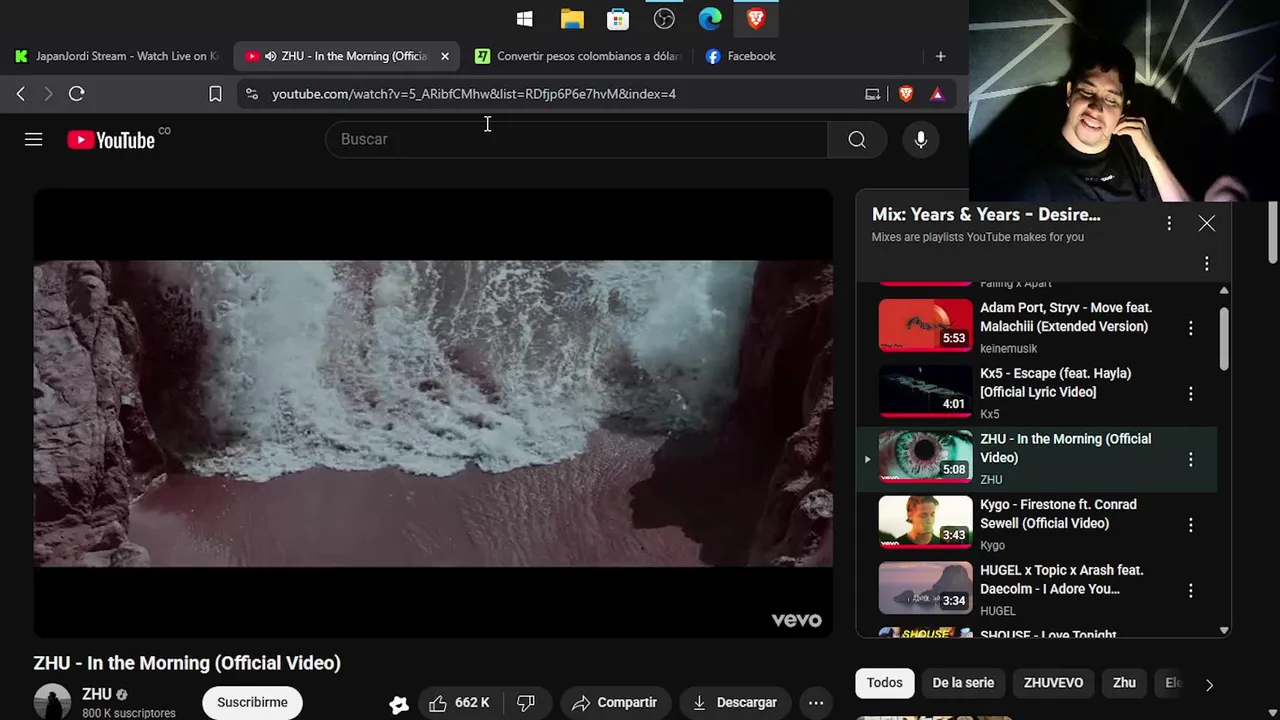This screenshot has width=1280, height=720.
Task: Click the badge icon beside like button
Action: click(x=399, y=704)
